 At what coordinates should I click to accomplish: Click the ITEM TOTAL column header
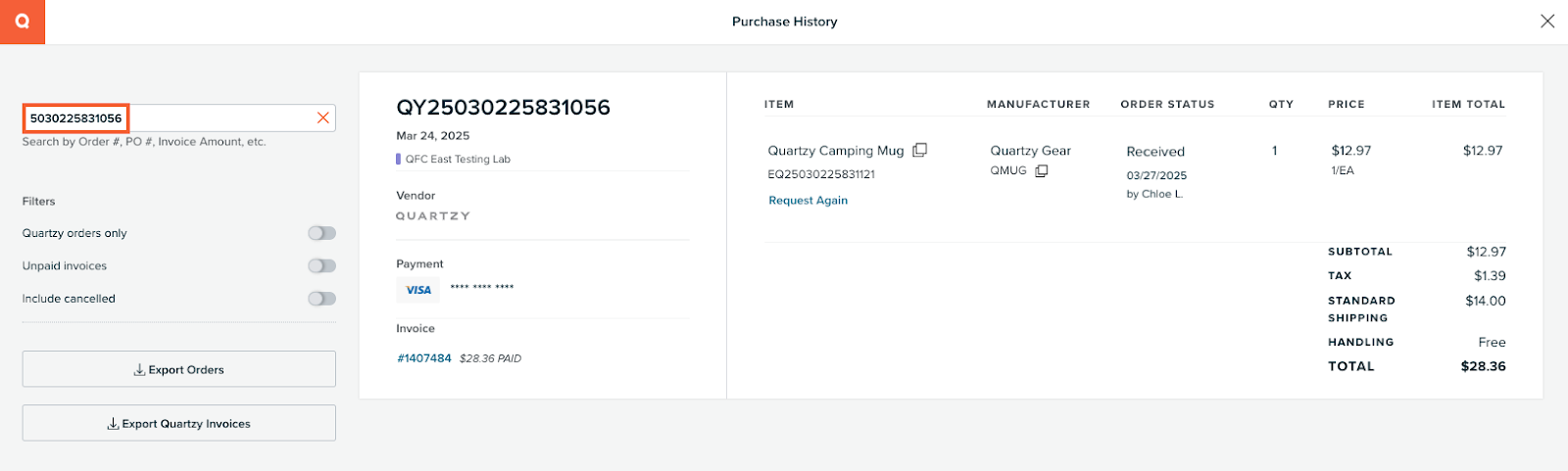(1468, 104)
